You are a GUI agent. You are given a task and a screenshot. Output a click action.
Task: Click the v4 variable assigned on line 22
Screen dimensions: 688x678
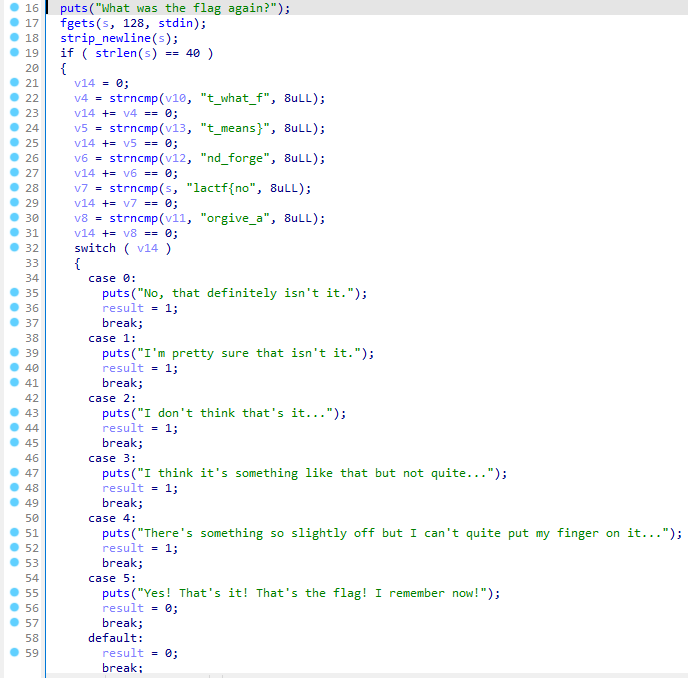(x=81, y=98)
